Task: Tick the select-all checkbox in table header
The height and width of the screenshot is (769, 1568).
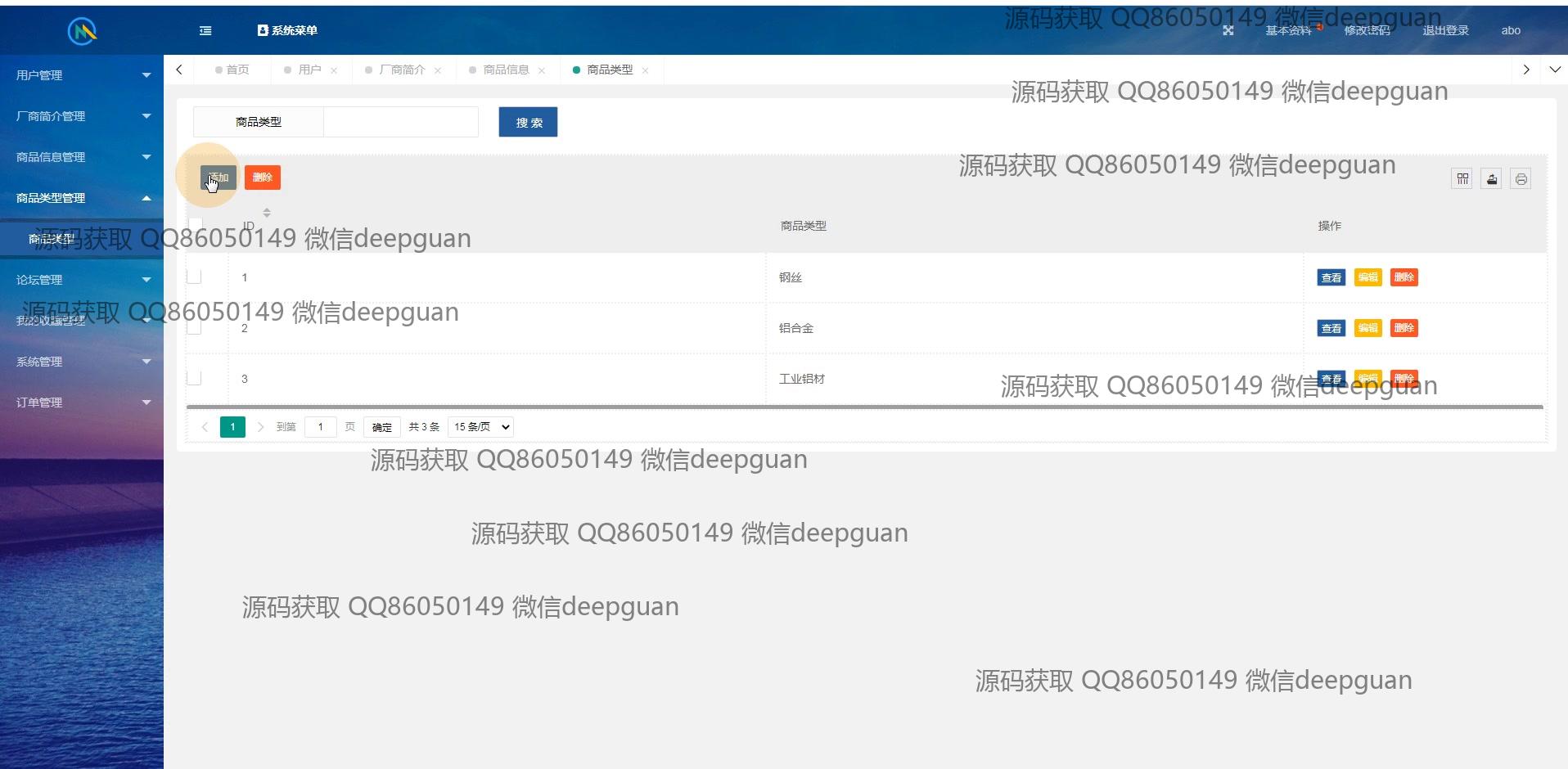Action: (195, 224)
